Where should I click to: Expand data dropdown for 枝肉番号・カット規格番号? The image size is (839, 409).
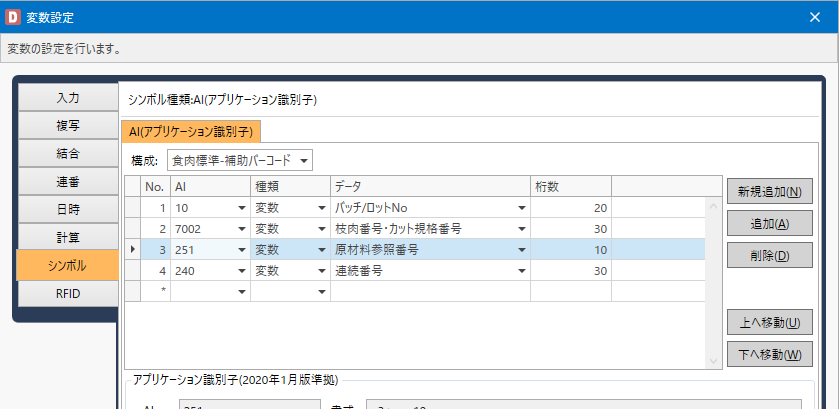pos(522,229)
